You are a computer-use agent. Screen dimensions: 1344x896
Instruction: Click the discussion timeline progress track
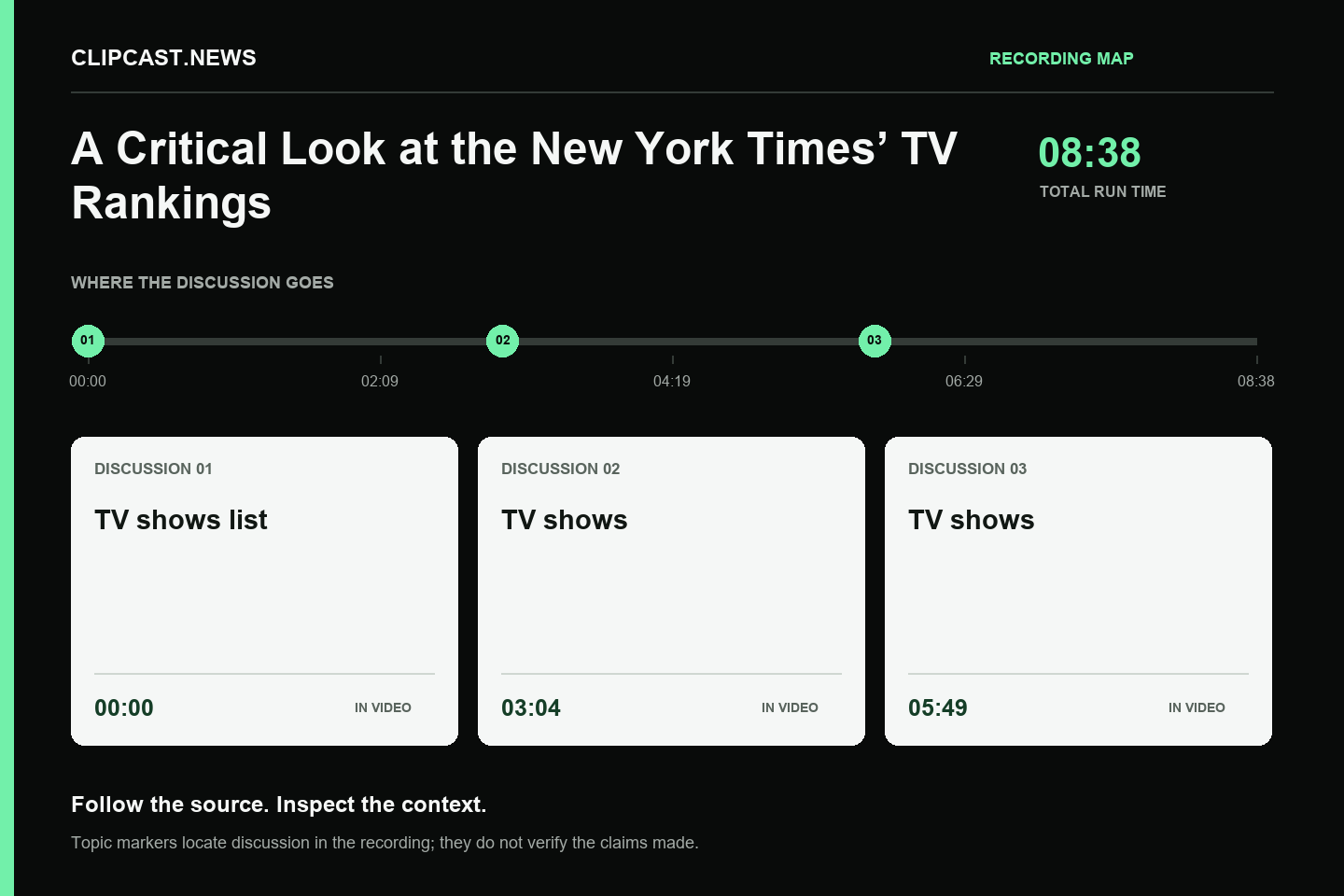click(672, 342)
